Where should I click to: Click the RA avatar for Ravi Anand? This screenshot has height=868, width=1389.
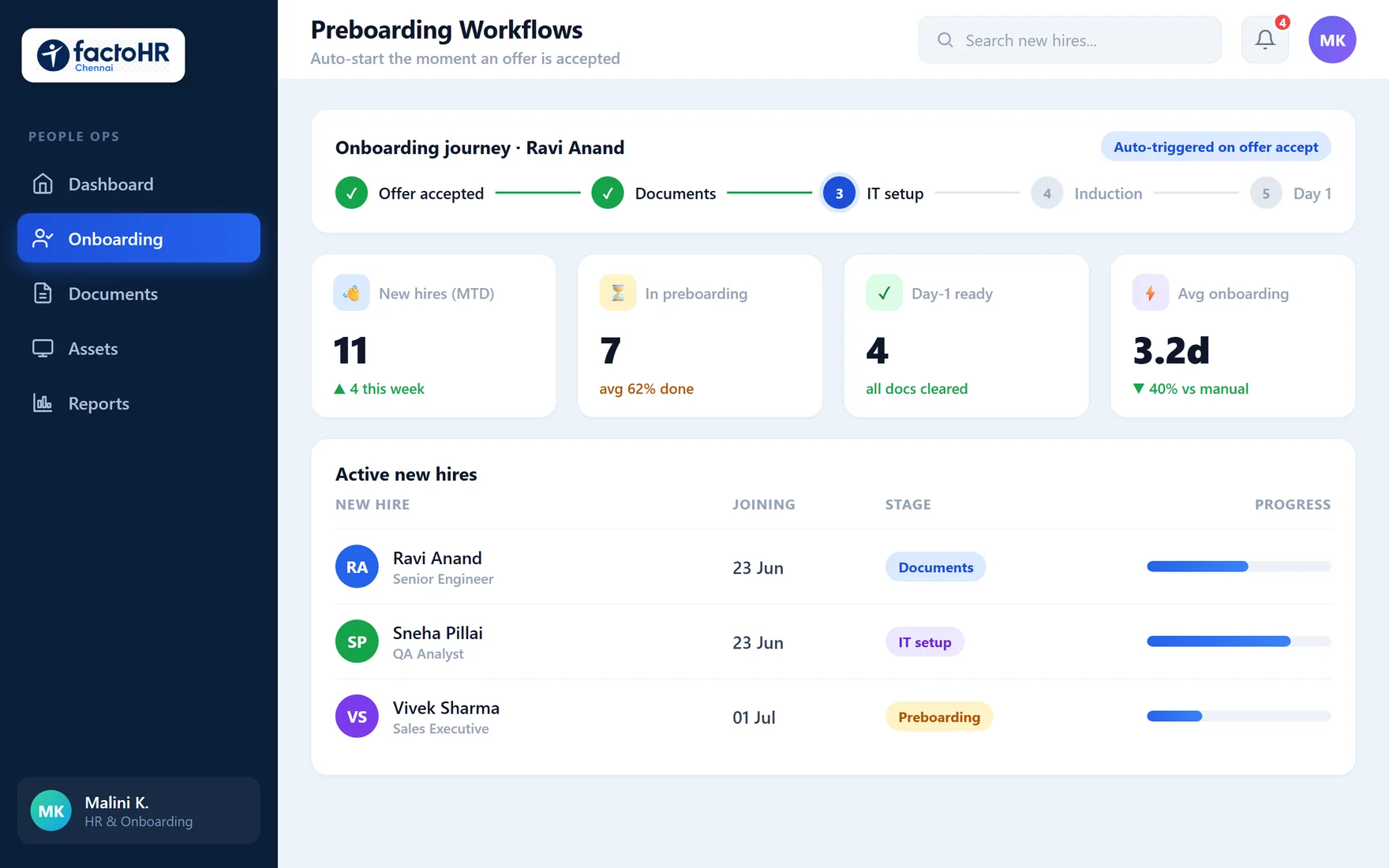(x=357, y=567)
